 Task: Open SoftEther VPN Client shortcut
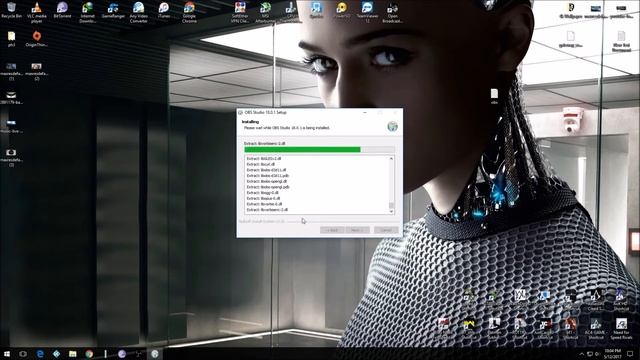(240, 11)
